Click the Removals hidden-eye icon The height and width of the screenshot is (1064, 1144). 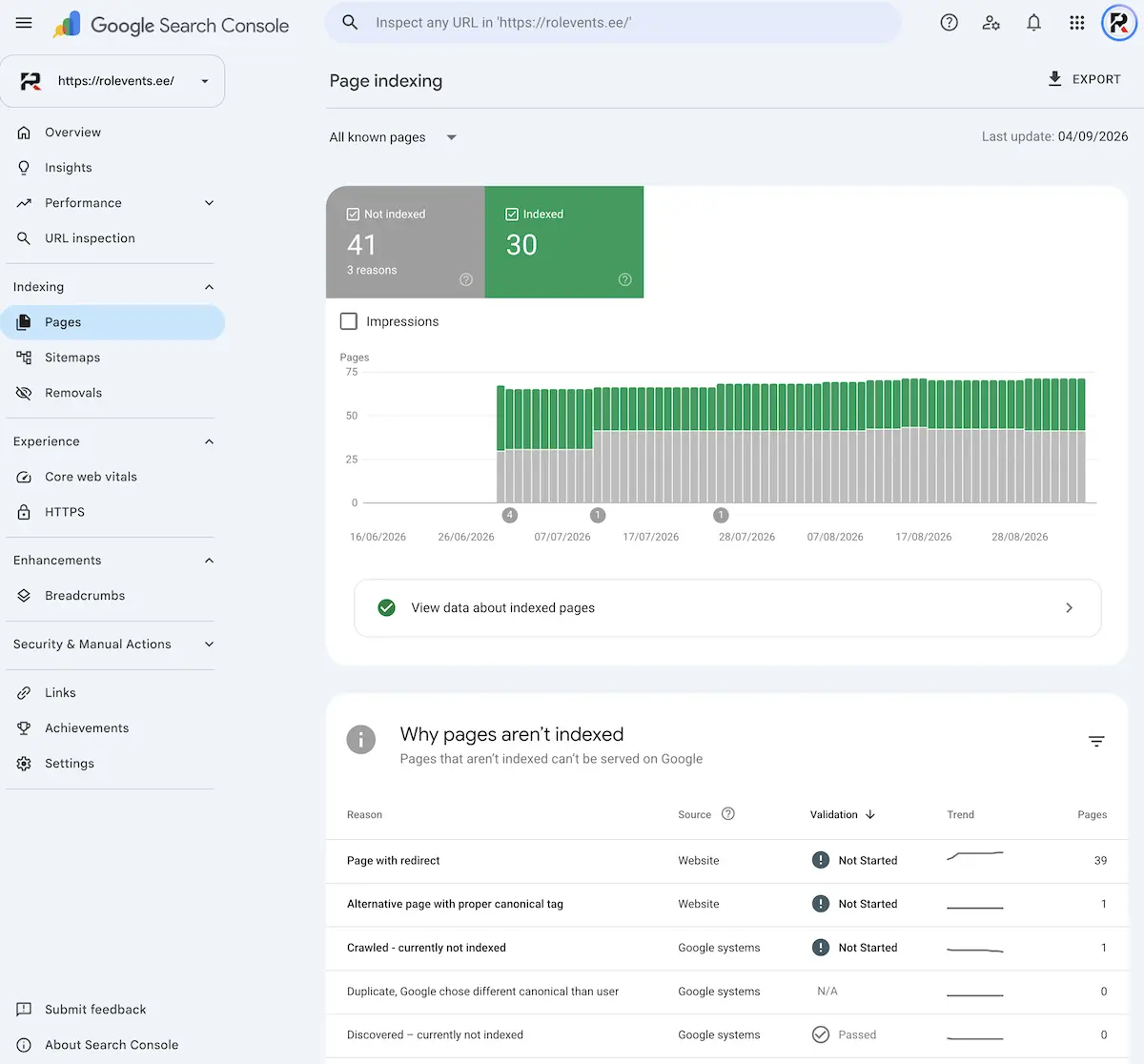tap(24, 393)
